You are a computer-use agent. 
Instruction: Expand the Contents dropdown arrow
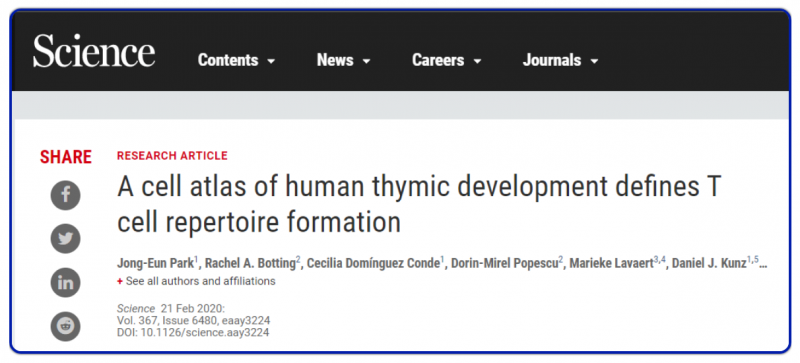pyautogui.click(x=271, y=62)
